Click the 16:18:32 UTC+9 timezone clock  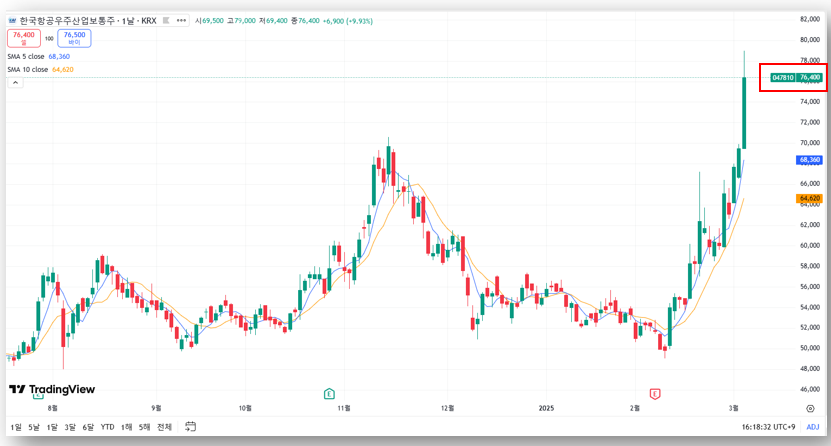coord(768,427)
